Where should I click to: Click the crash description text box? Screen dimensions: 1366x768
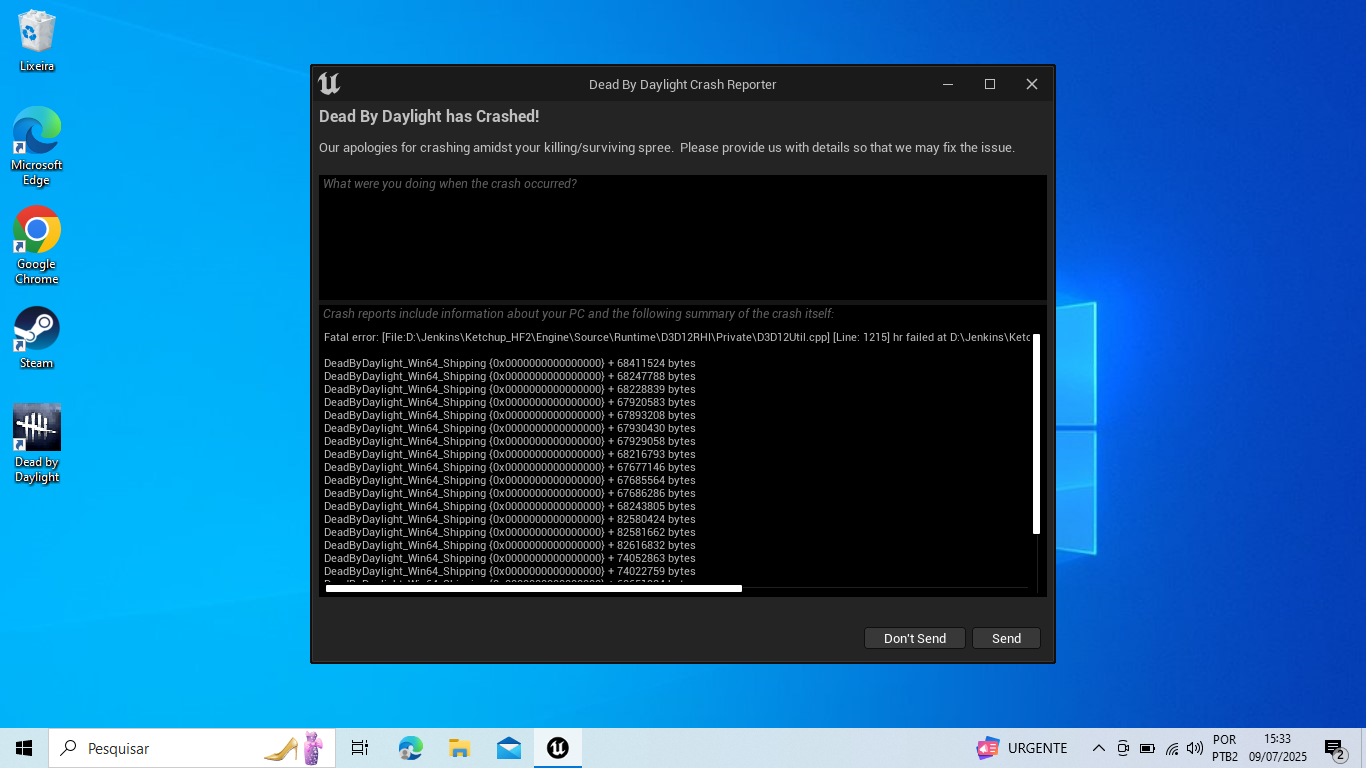(x=682, y=237)
